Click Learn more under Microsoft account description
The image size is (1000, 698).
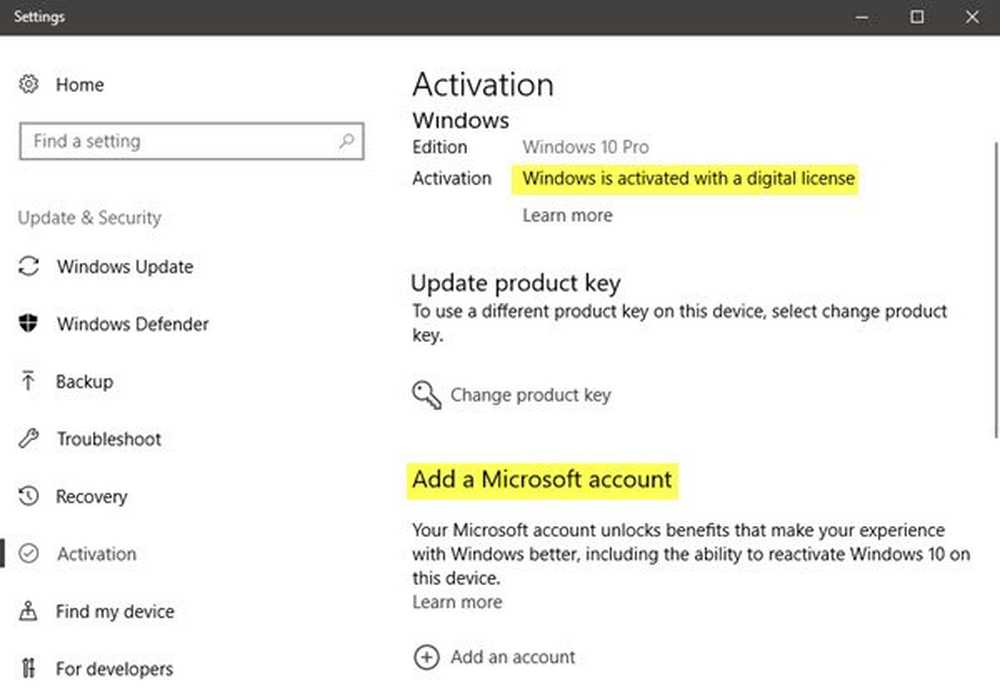[x=457, y=602]
